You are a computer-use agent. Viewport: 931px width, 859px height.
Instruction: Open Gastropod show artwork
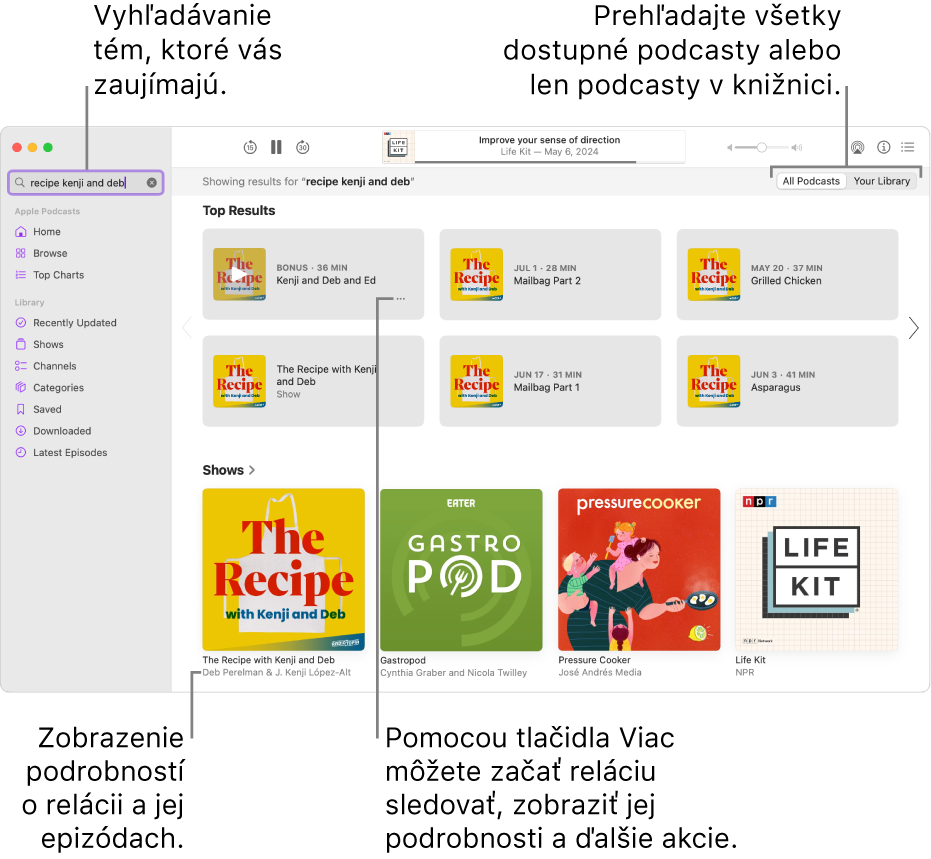461,570
